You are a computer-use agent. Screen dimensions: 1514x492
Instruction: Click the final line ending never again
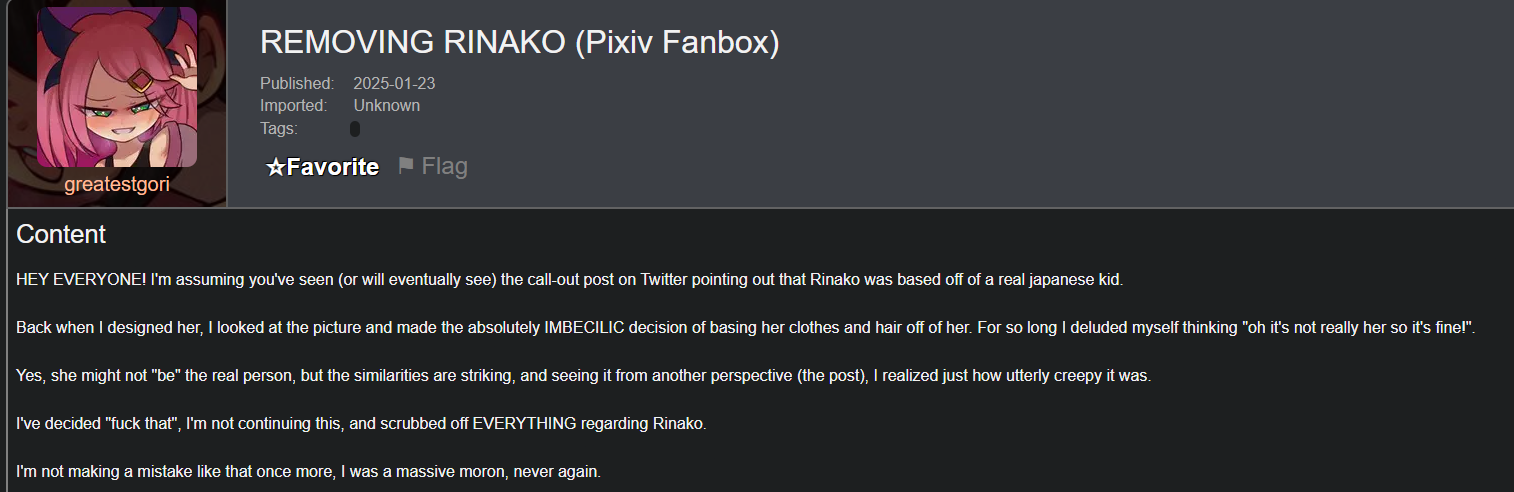click(x=308, y=471)
